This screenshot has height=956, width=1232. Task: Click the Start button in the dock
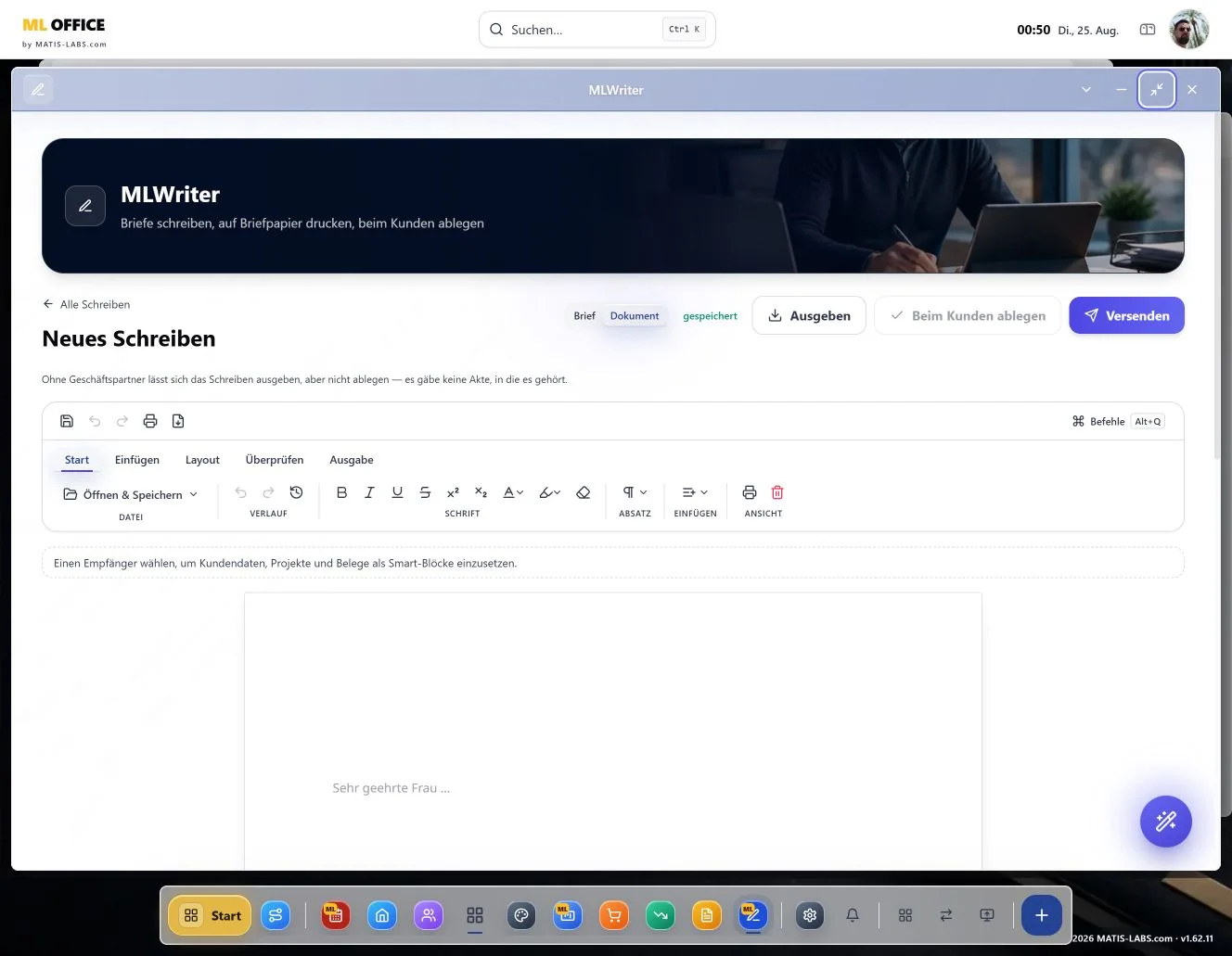[211, 915]
